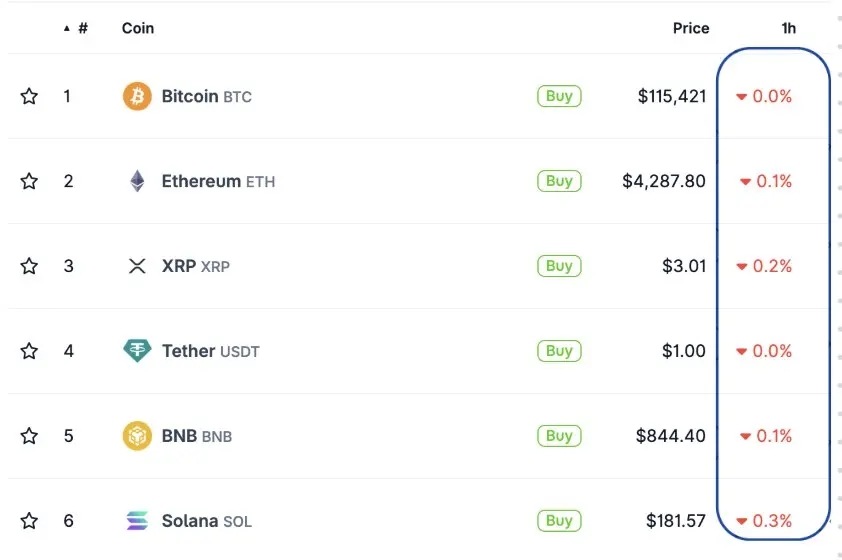Click the $3.01 XRP price cell

(684, 266)
